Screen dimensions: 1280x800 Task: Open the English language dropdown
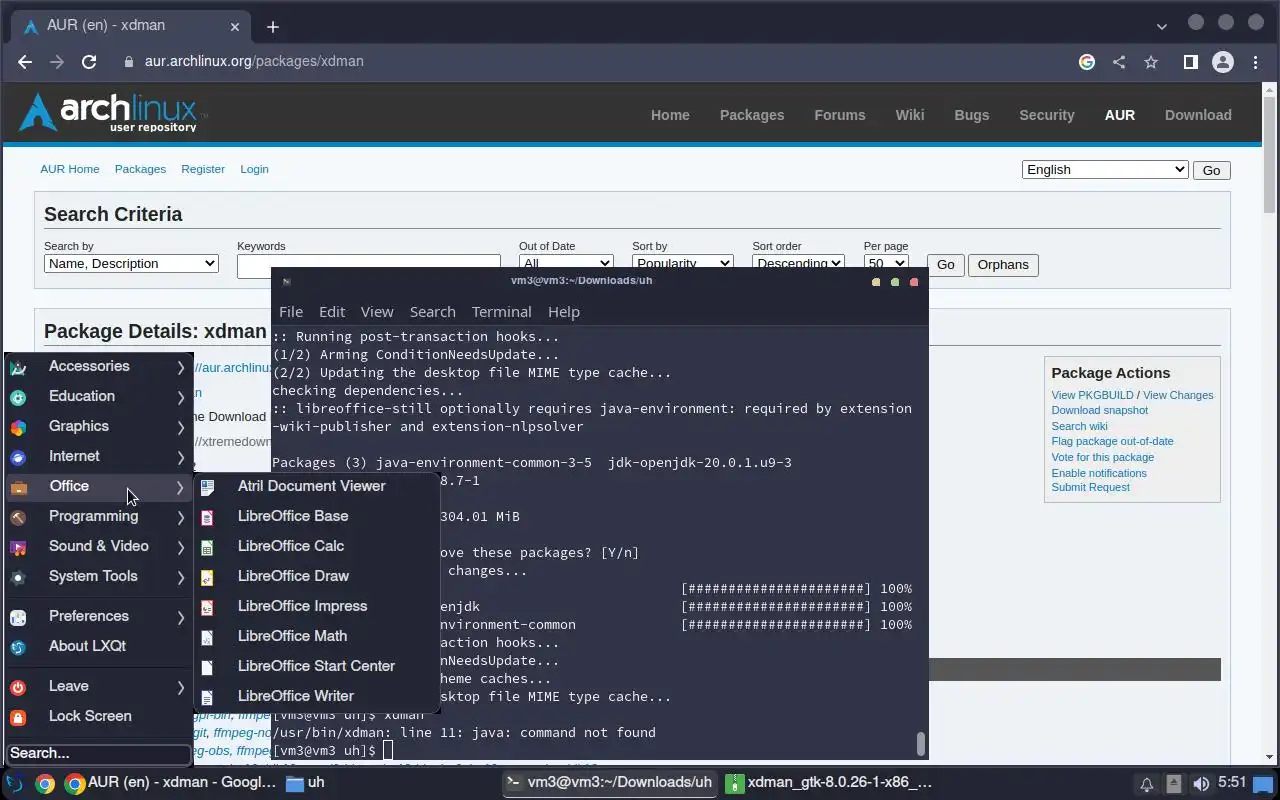point(1105,169)
